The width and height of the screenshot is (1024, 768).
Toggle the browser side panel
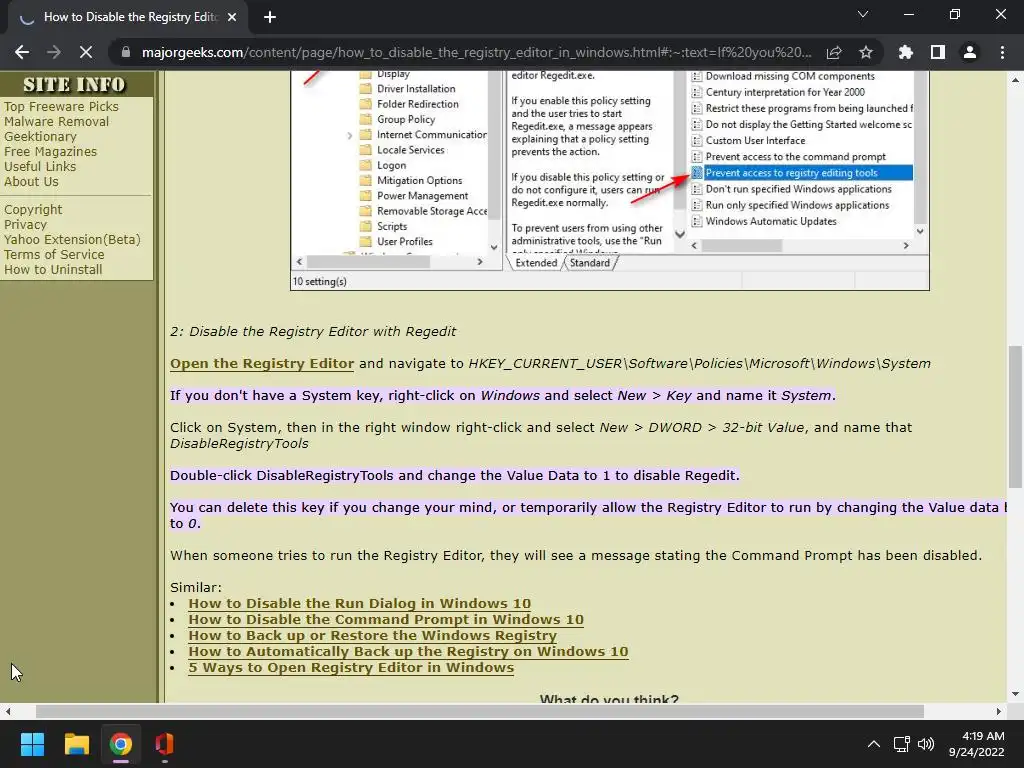pos(938,52)
